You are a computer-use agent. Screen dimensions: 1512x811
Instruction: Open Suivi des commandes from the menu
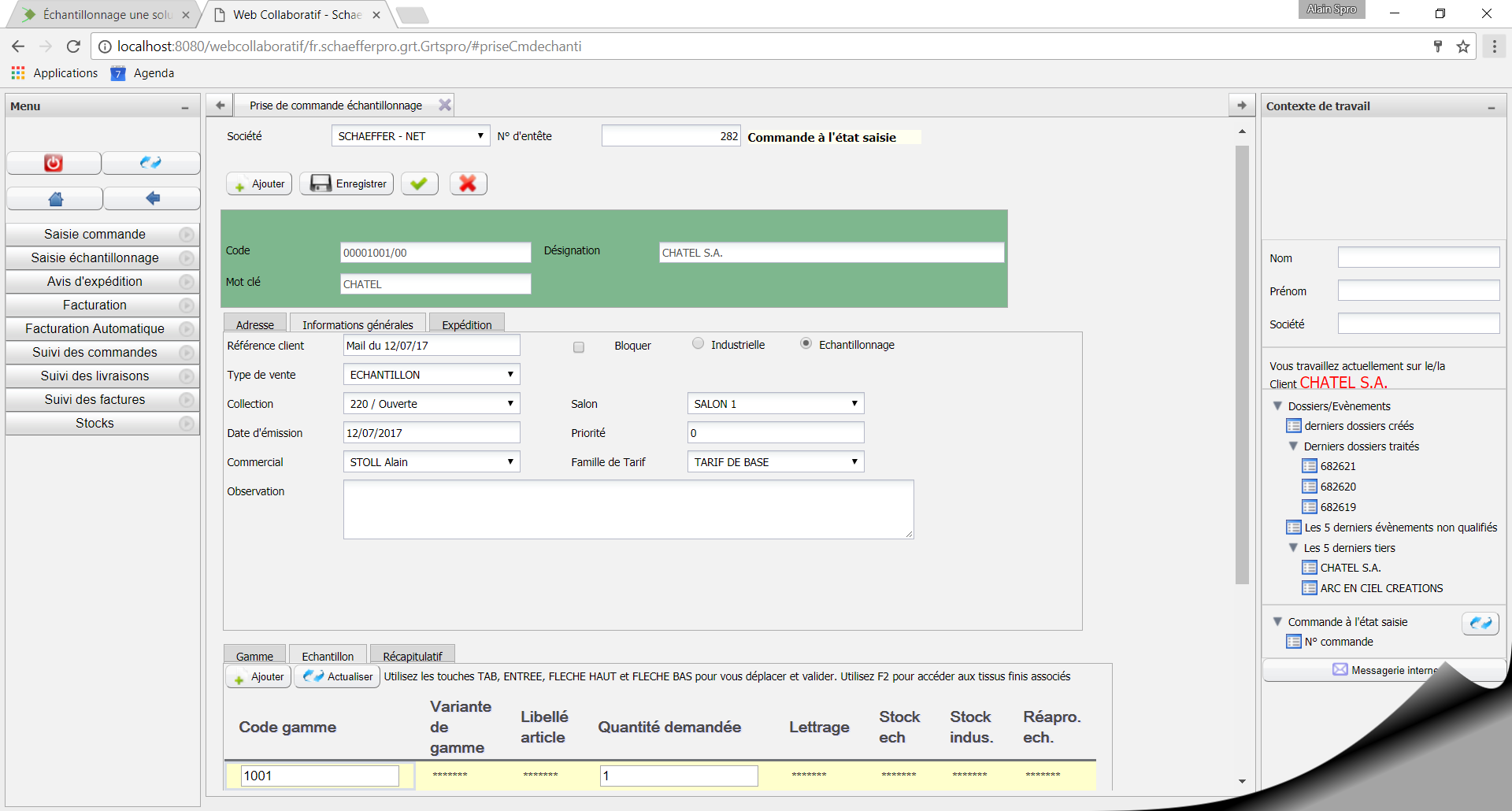click(x=94, y=352)
